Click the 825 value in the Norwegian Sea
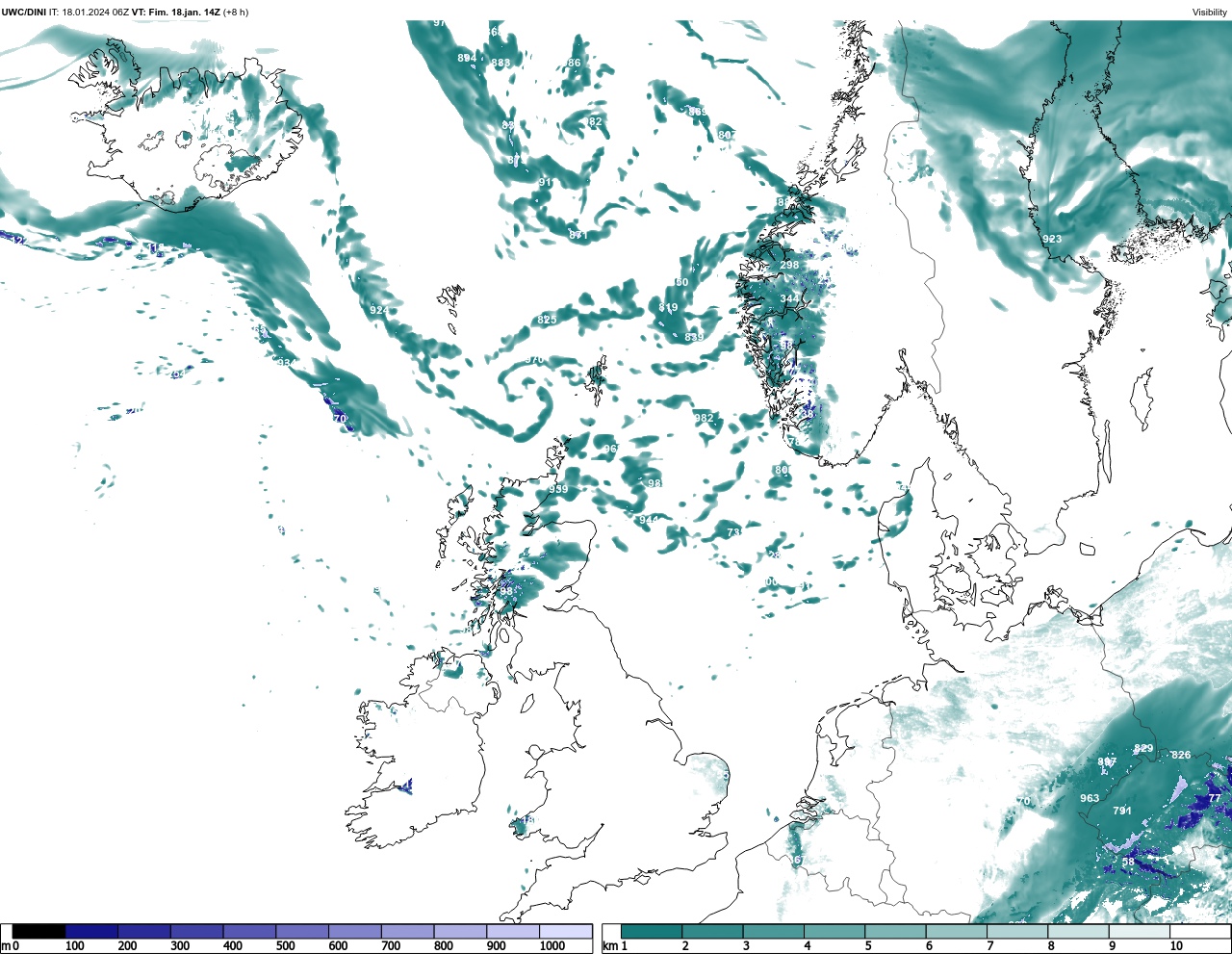 [547, 320]
